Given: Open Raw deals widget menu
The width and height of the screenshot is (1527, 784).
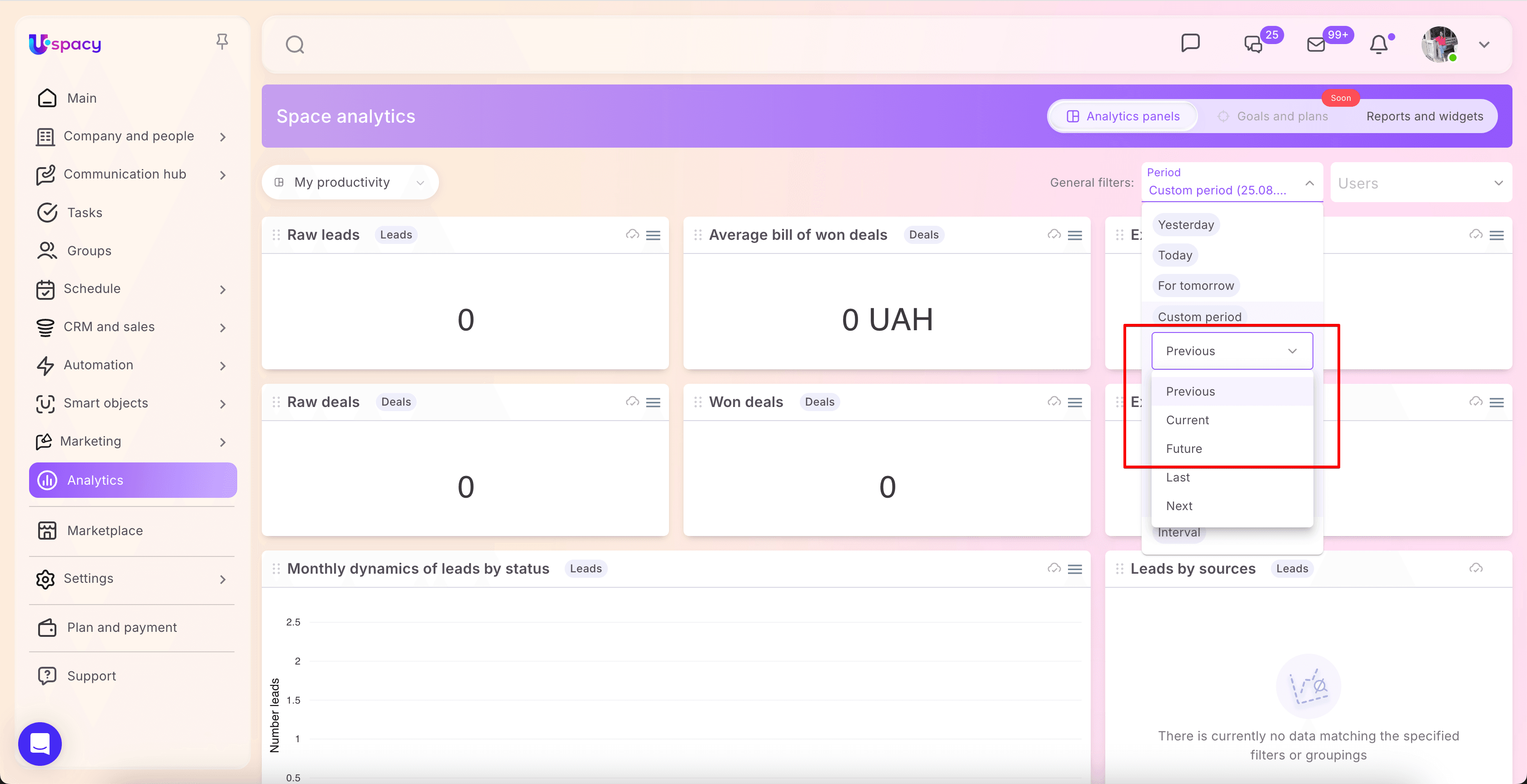Looking at the screenshot, I should coord(653,402).
